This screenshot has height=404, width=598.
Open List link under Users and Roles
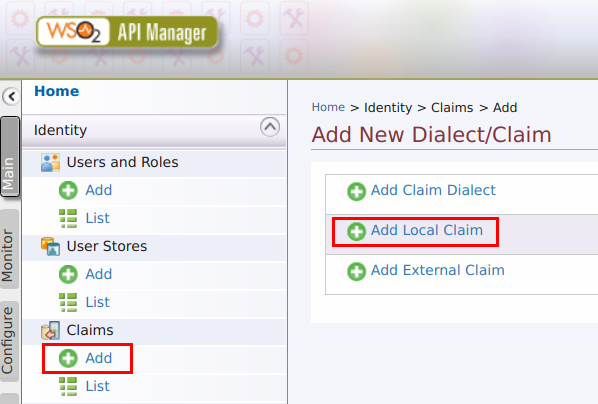point(98,218)
